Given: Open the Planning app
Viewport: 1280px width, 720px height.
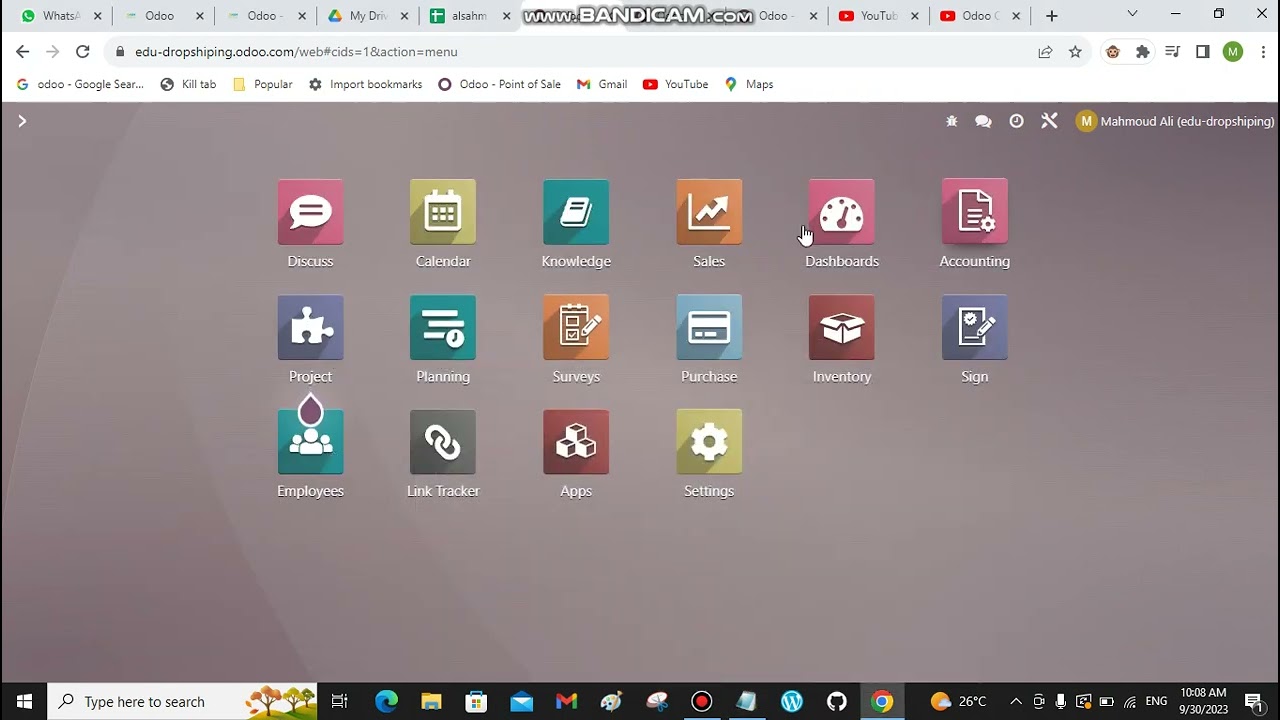Looking at the screenshot, I should [x=443, y=327].
